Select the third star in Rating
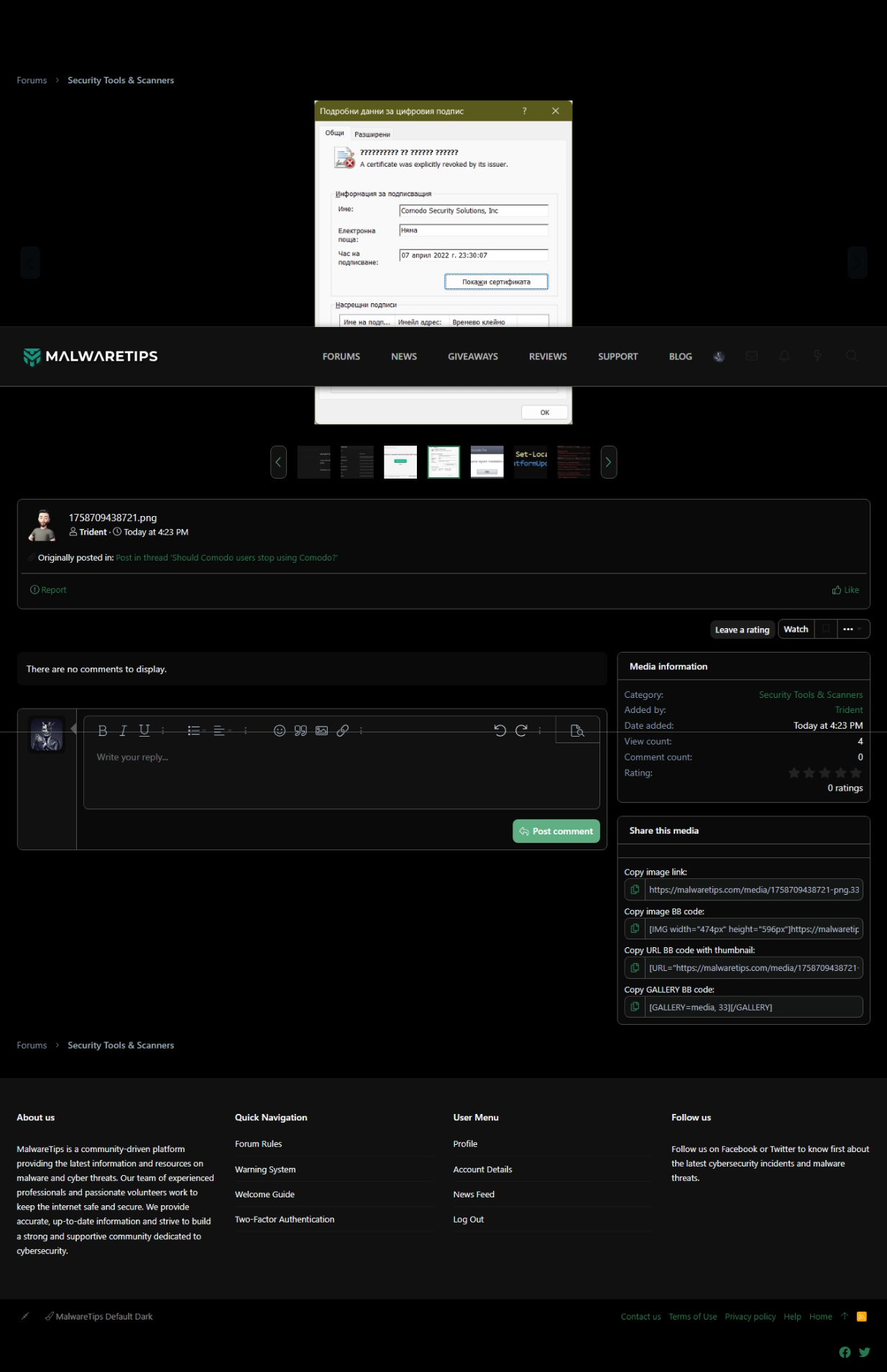This screenshot has height=1372, width=887. [x=824, y=773]
